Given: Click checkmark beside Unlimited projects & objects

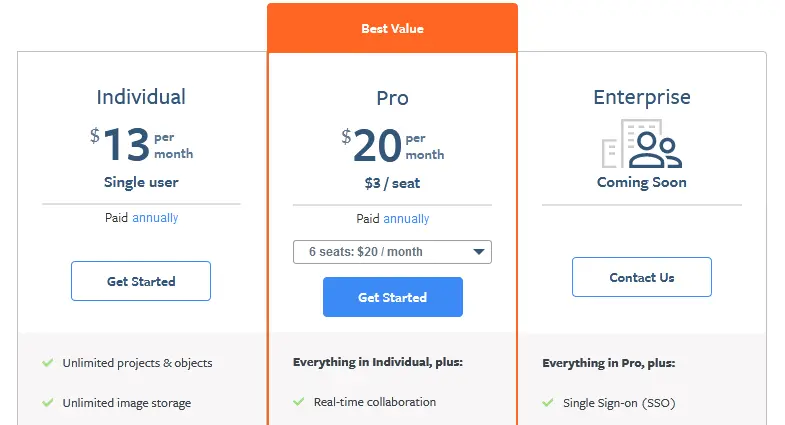Looking at the screenshot, I should 47,363.
